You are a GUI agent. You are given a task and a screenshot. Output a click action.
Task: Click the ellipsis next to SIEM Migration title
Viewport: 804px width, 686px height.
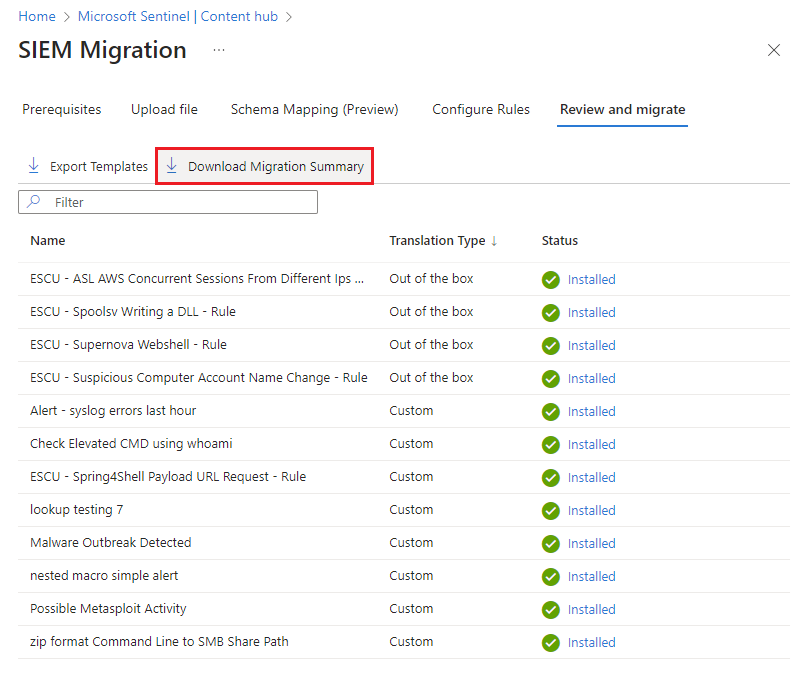(x=219, y=50)
